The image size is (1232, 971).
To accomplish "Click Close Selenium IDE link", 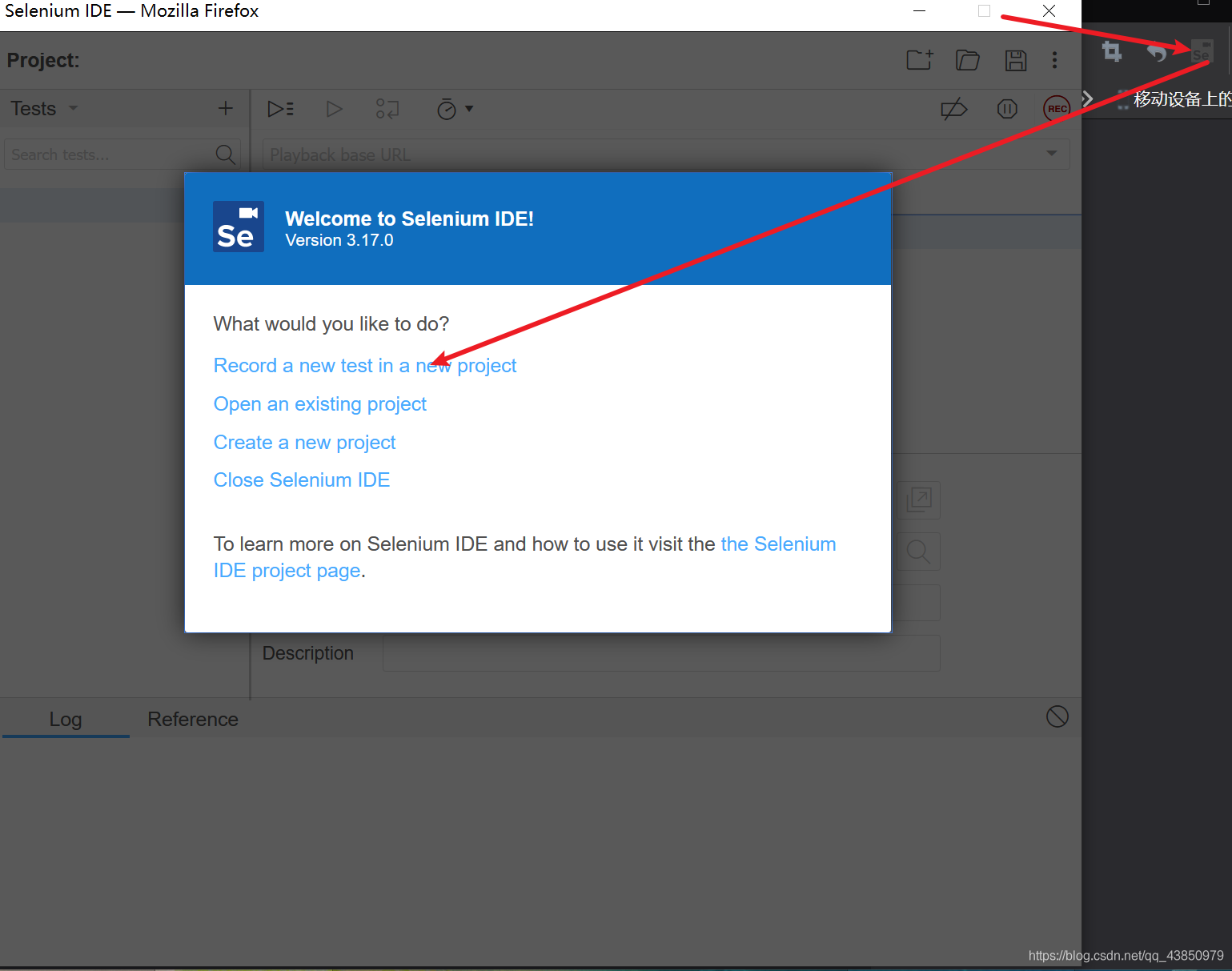I will 302,480.
